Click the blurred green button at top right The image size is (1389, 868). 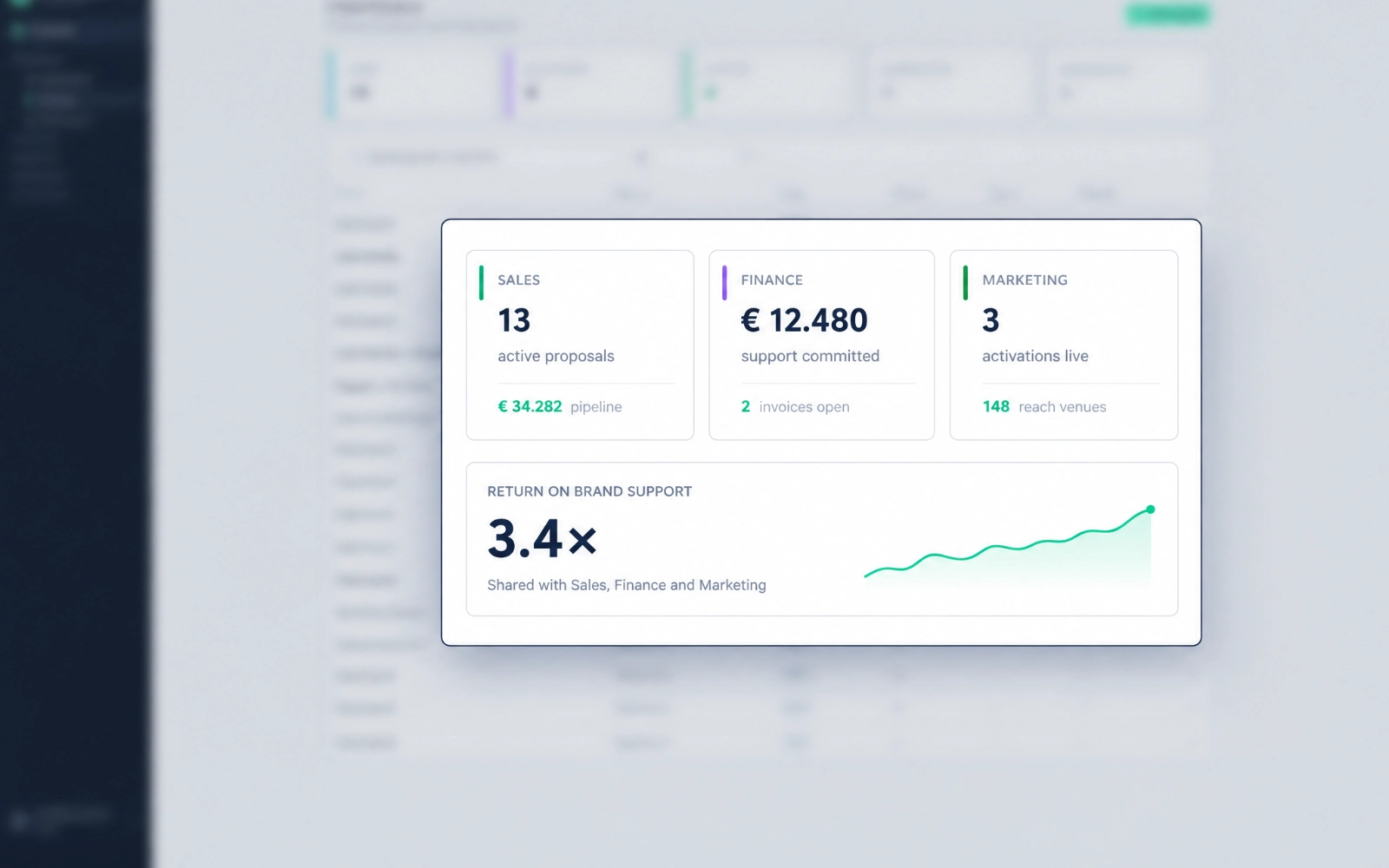(x=1168, y=14)
